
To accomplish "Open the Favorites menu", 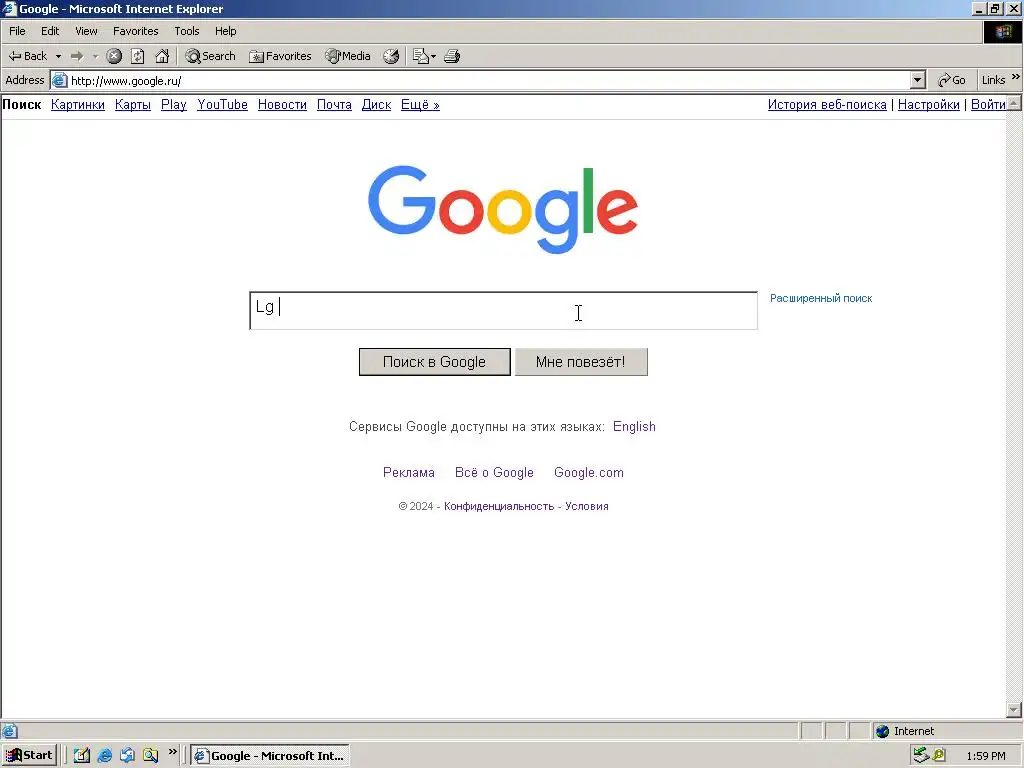I will click(135, 31).
